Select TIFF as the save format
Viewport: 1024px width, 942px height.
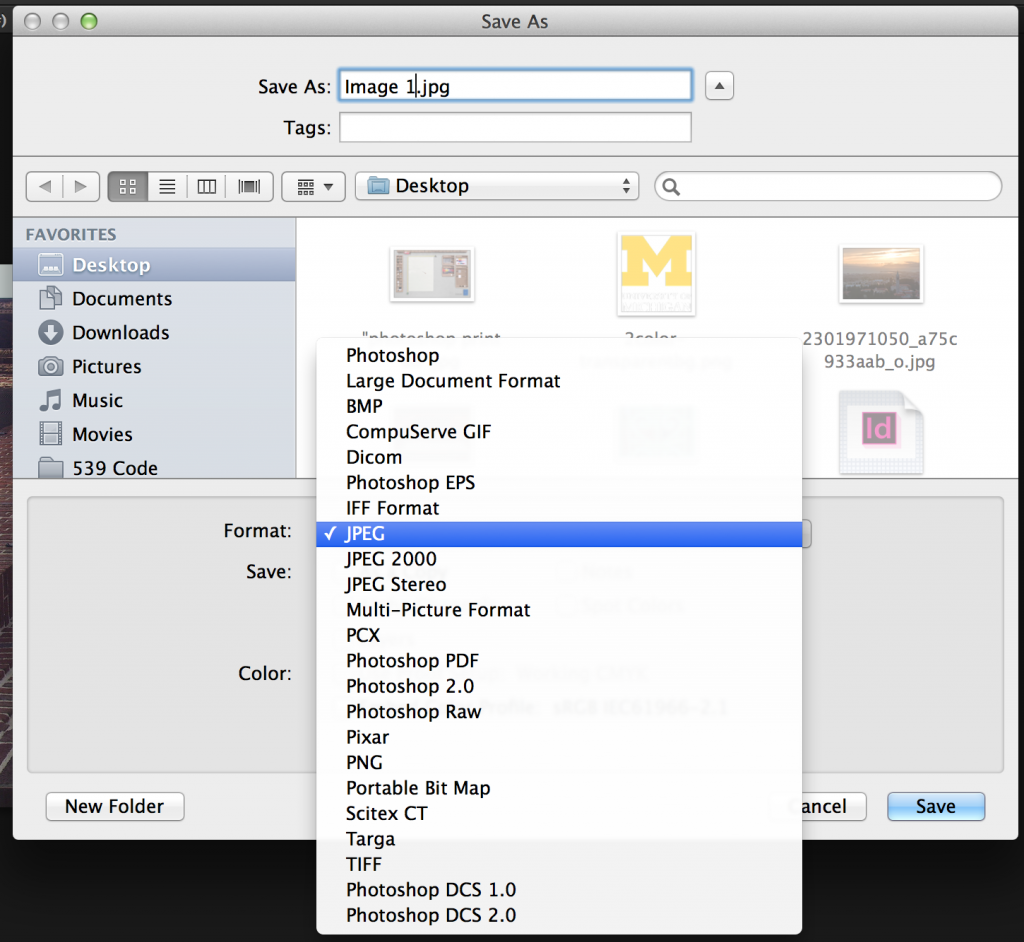pyautogui.click(x=363, y=864)
